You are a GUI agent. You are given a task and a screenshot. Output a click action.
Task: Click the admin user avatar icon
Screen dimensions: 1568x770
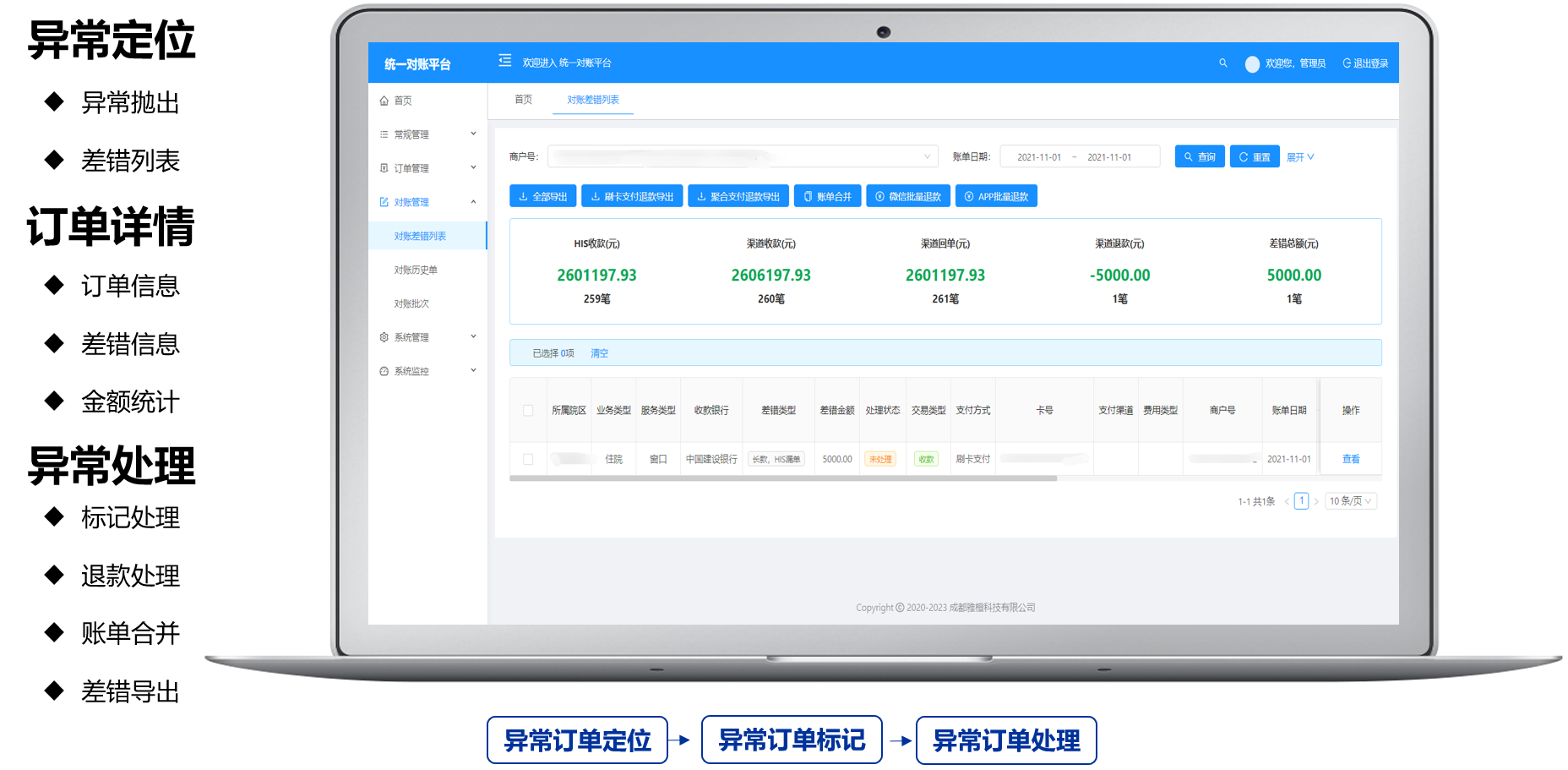point(1252,64)
